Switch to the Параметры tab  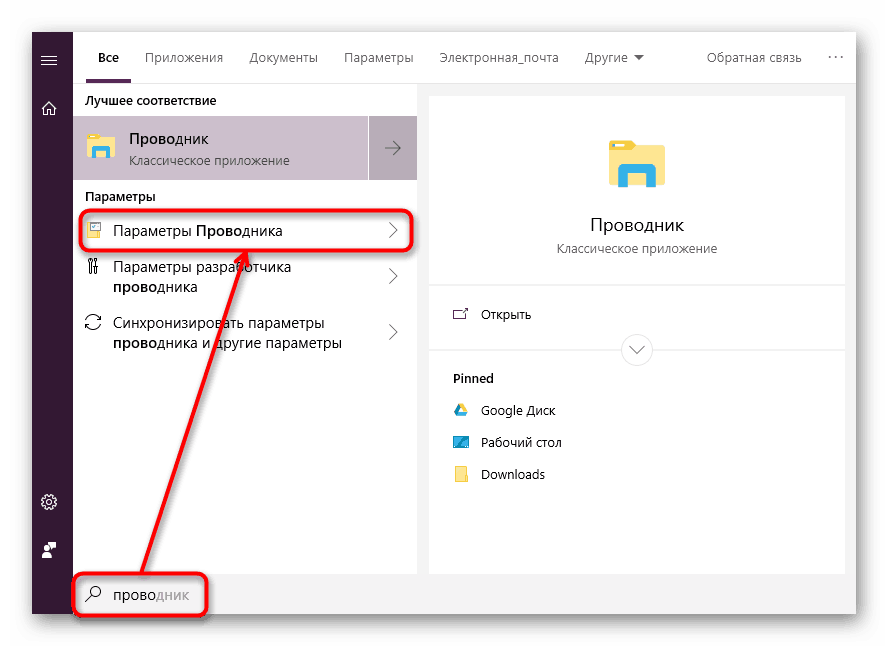[x=378, y=58]
